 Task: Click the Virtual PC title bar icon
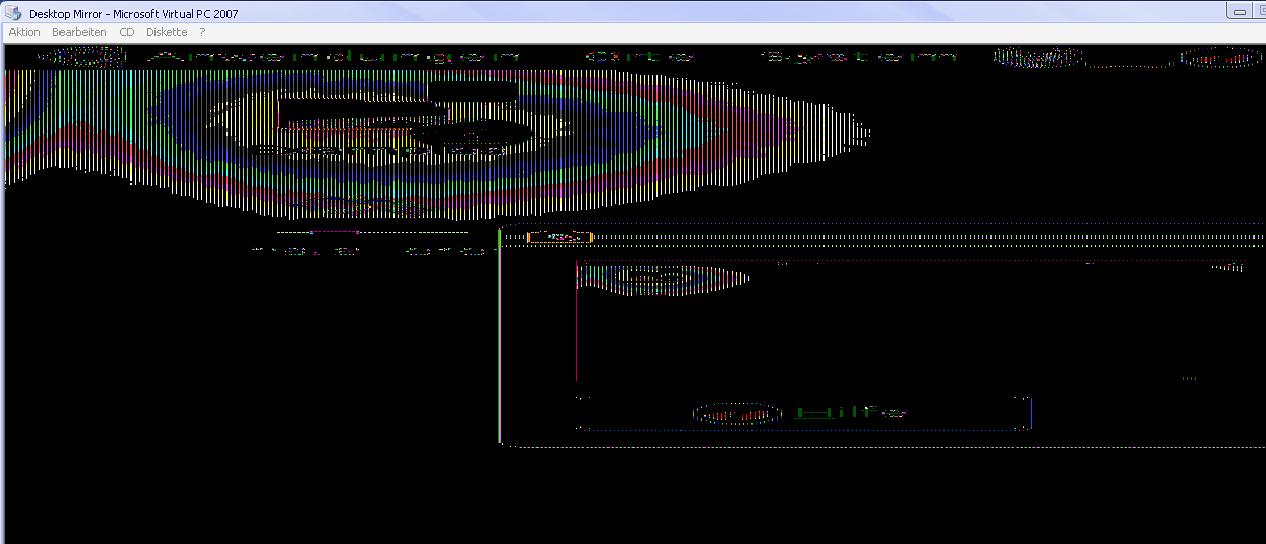click(x=14, y=13)
